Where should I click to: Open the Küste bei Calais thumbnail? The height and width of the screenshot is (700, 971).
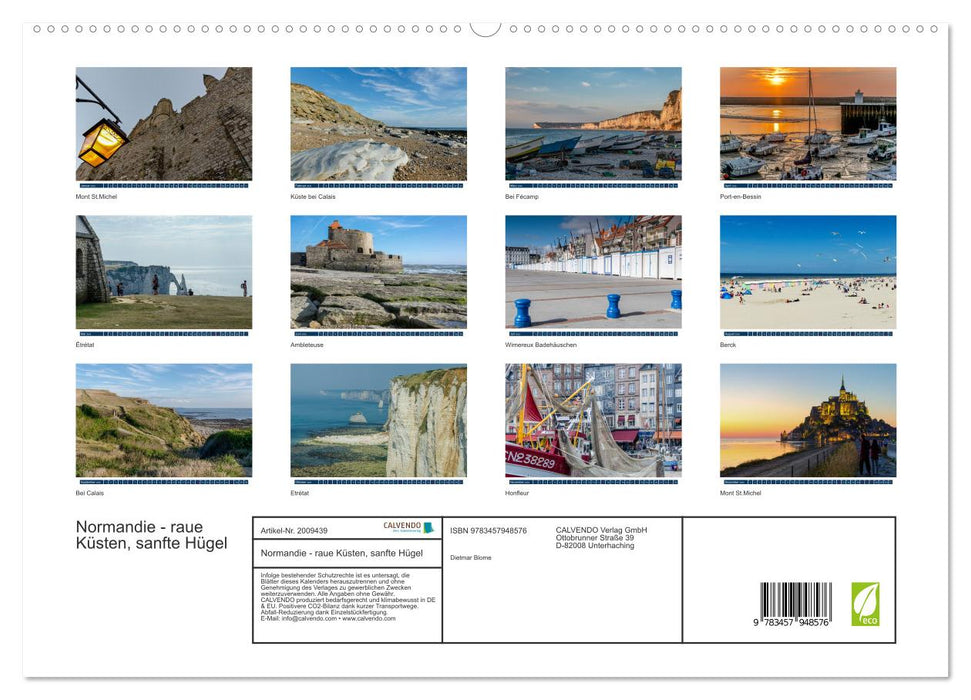coord(378,124)
